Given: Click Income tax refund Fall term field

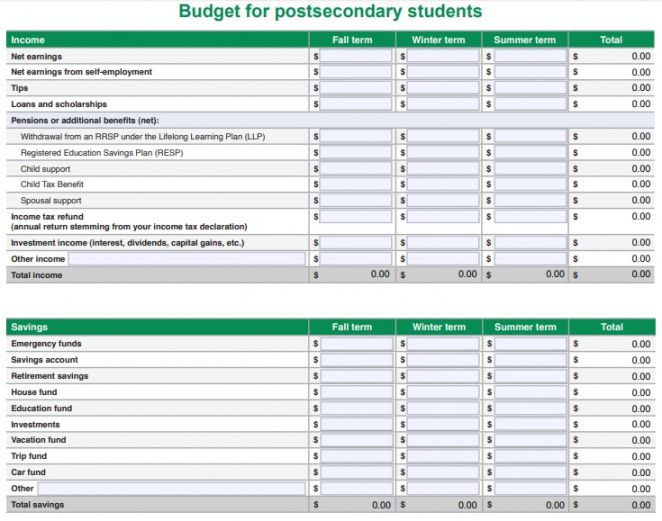Looking at the screenshot, I should coord(356,217).
